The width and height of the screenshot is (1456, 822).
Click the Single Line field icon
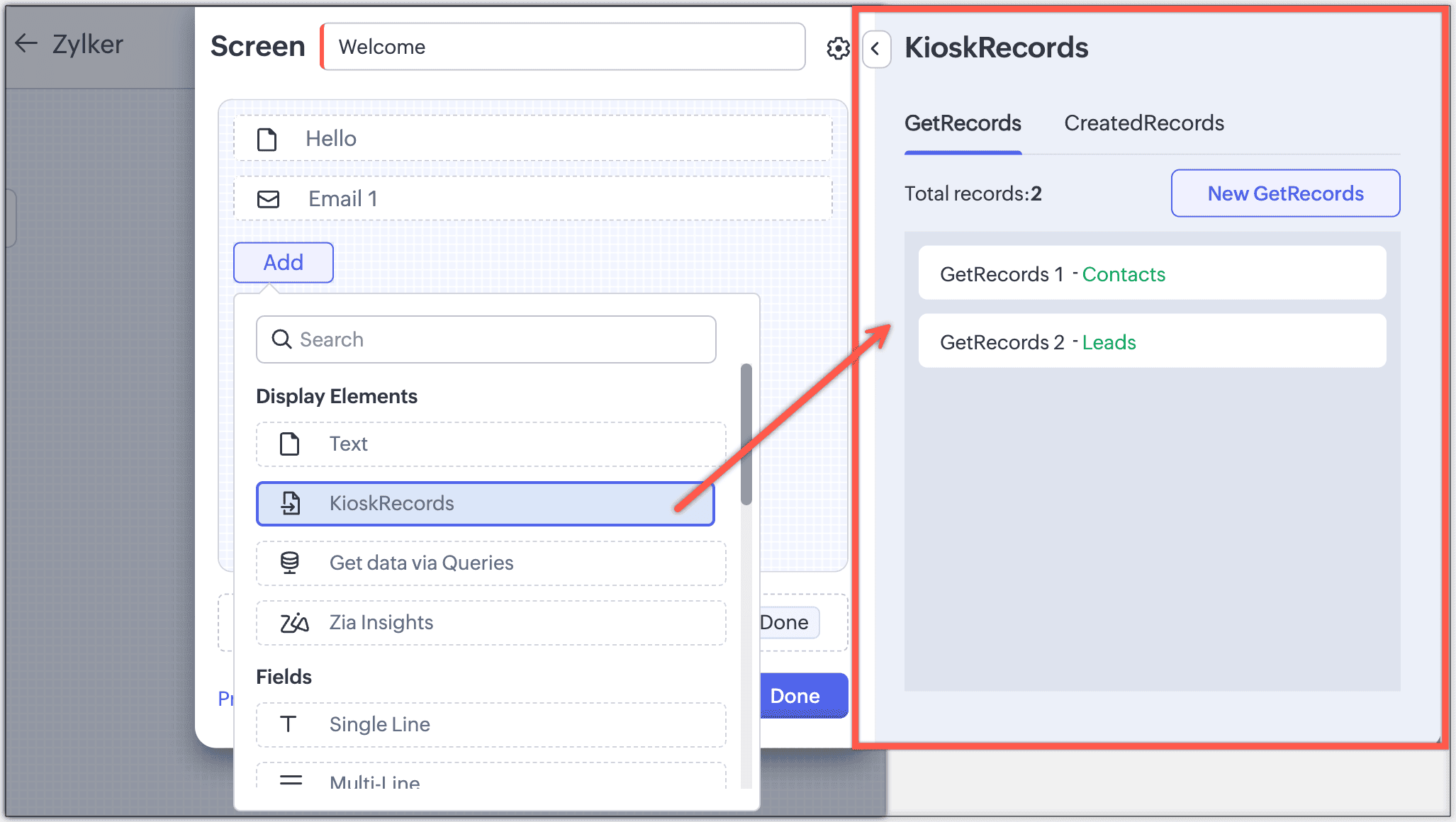coord(288,724)
